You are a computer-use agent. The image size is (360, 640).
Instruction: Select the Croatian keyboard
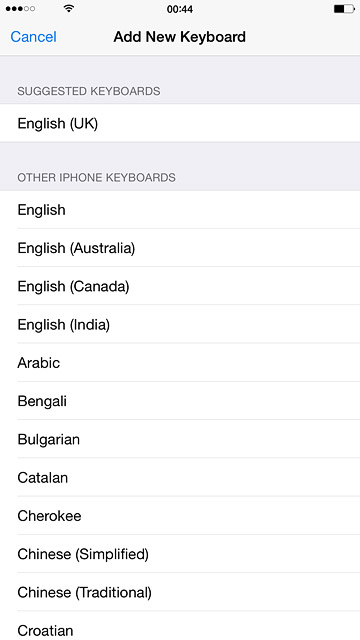pos(180,627)
